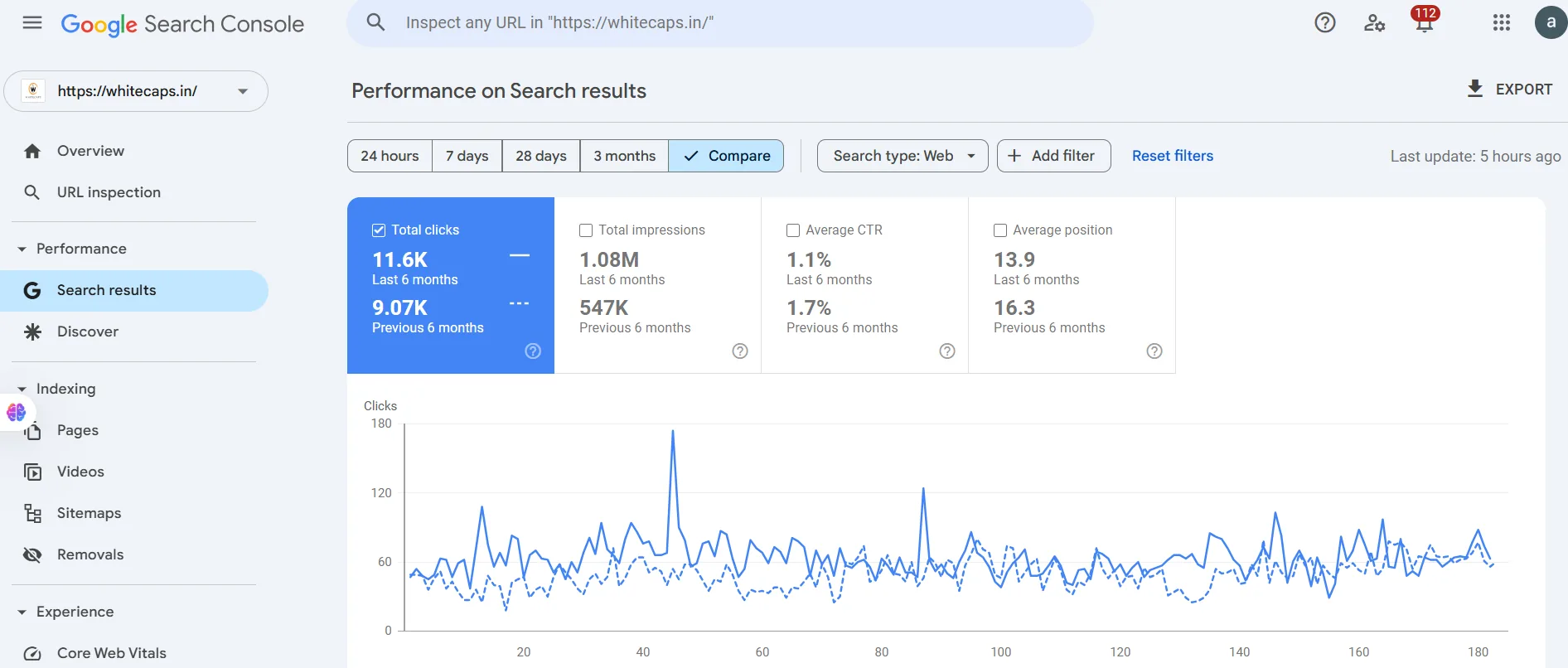This screenshot has width=1568, height=668.
Task: Open users and permissions settings icon
Action: [1374, 22]
